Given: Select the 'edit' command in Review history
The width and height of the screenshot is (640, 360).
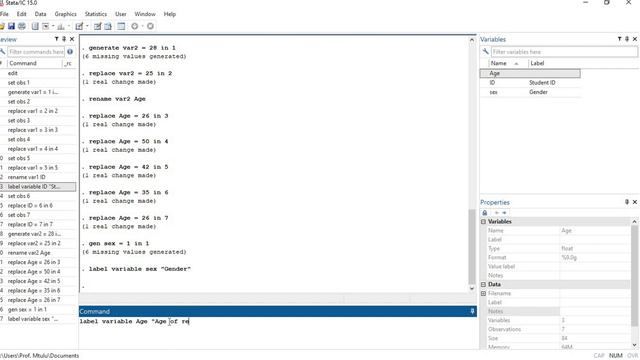Looking at the screenshot, I should (38, 73).
